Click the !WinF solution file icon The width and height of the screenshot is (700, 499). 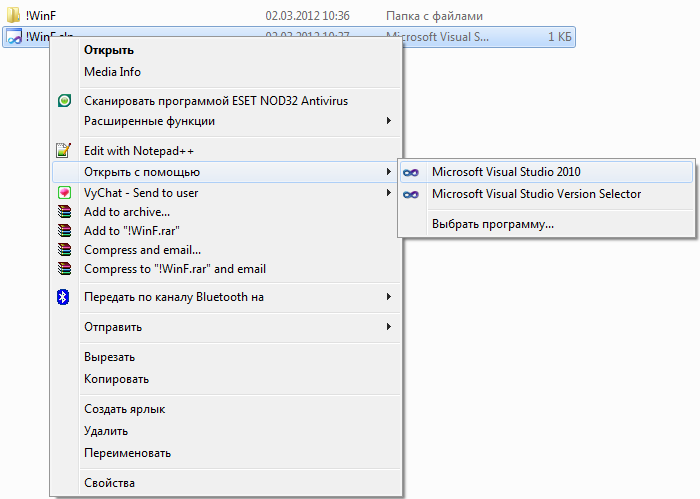(14, 37)
